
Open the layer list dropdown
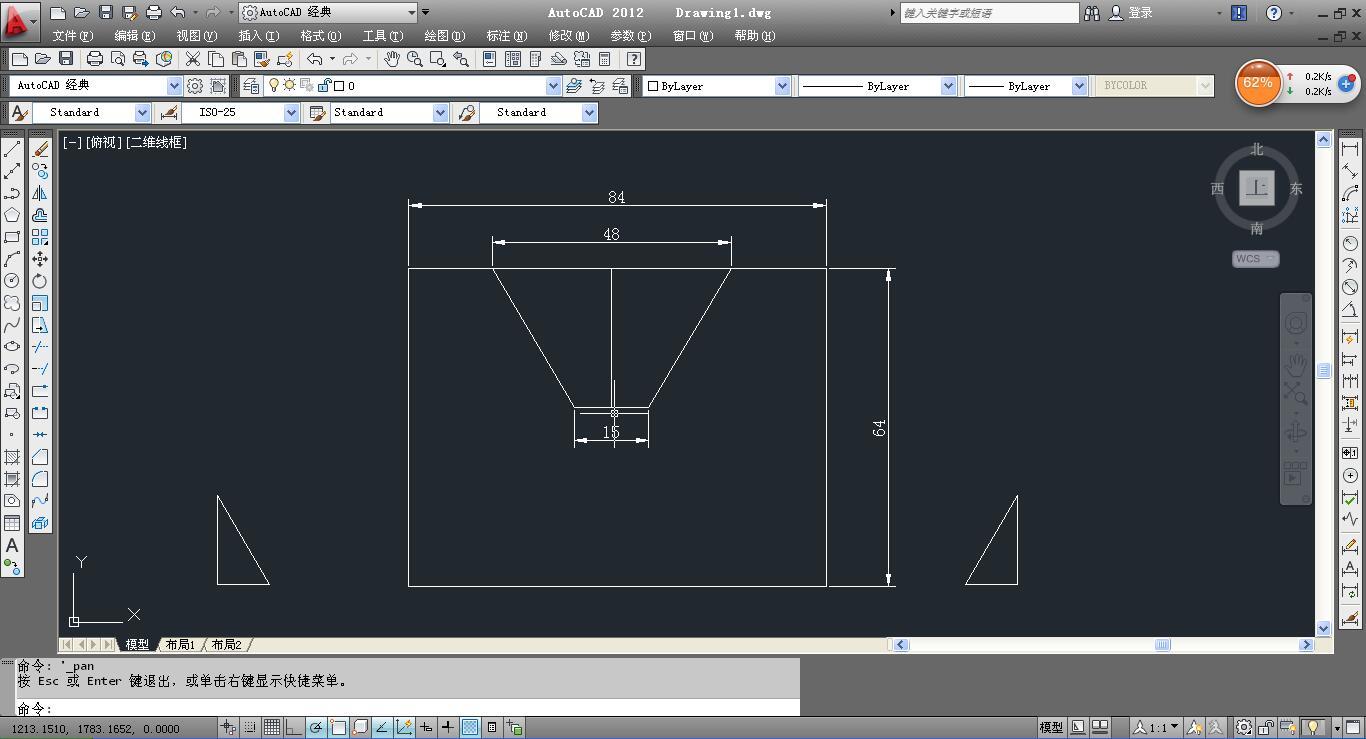point(552,86)
